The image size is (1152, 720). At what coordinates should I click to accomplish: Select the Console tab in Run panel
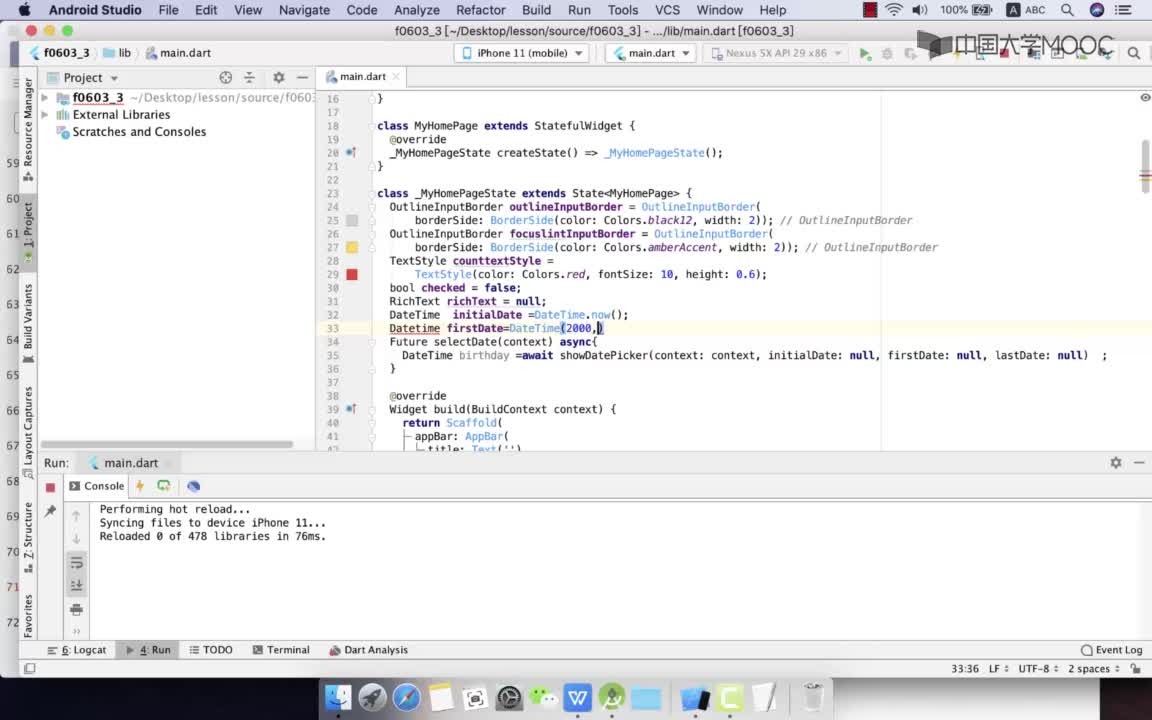96,486
